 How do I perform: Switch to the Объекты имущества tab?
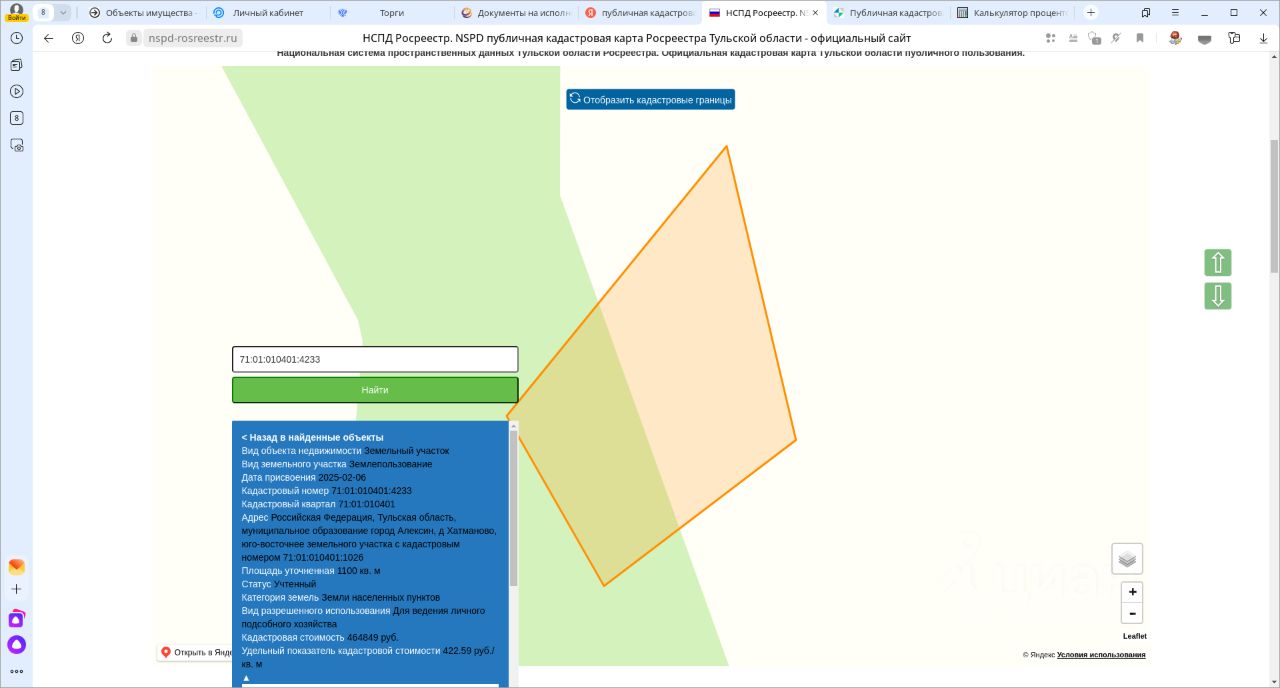(x=142, y=13)
